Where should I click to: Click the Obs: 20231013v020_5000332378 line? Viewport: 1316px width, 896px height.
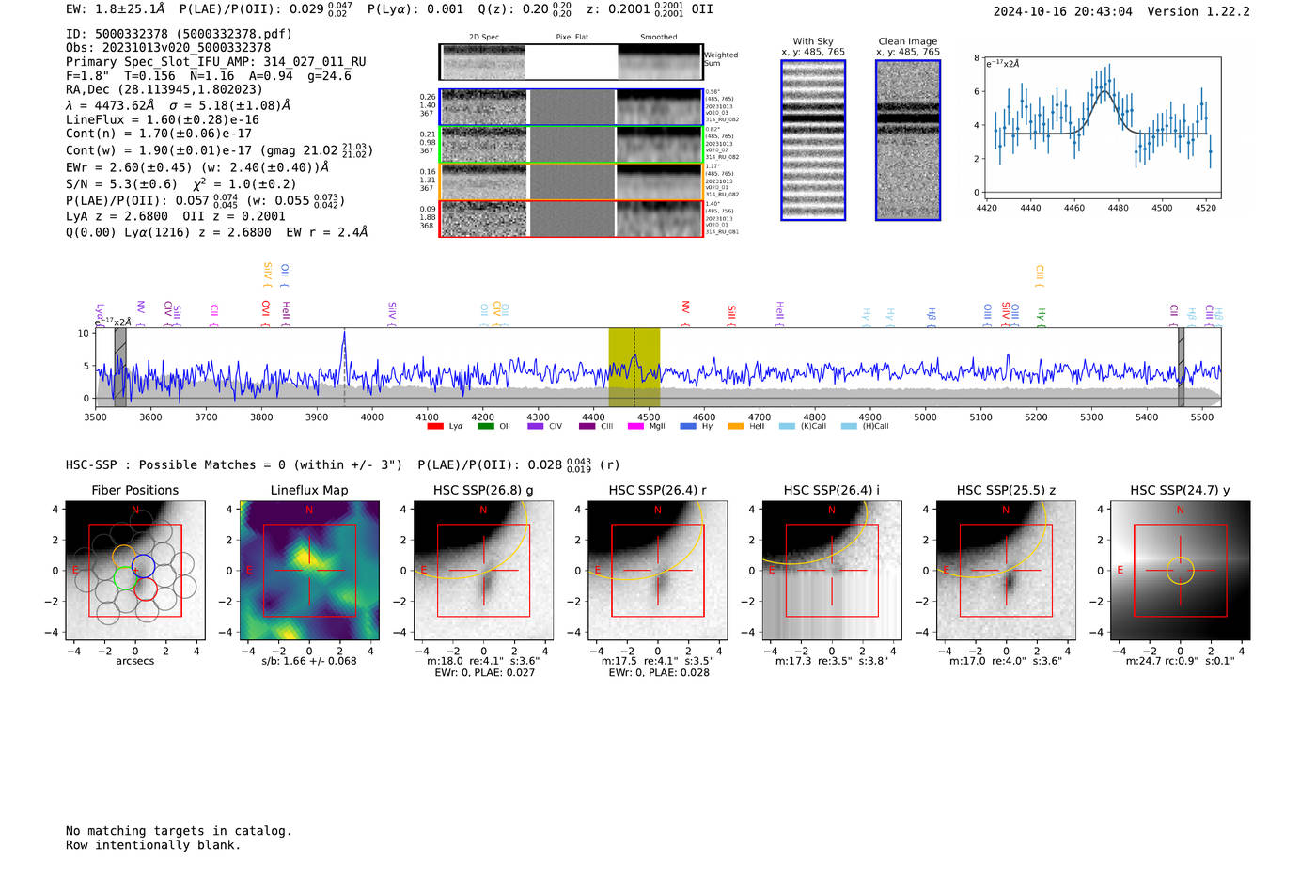168,48
